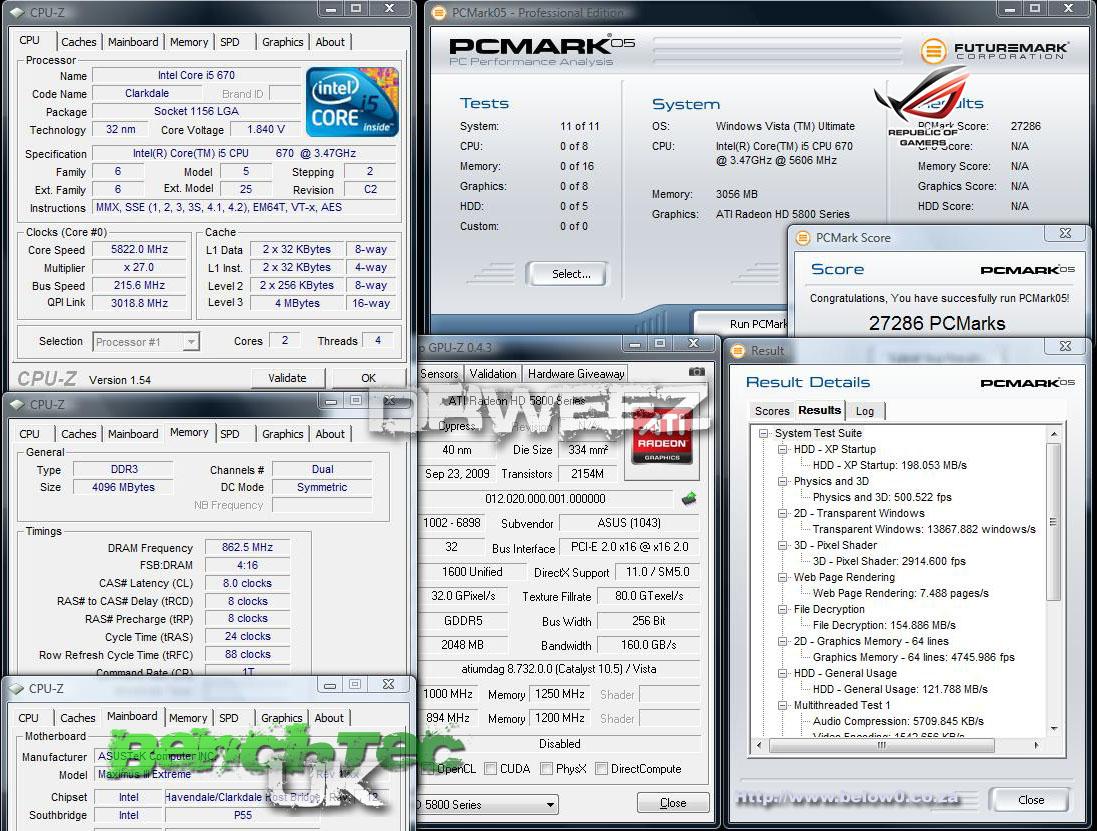Image resolution: width=1097 pixels, height=831 pixels.
Task: Collapse the 3D - Pixel Shader node
Action: click(x=783, y=545)
